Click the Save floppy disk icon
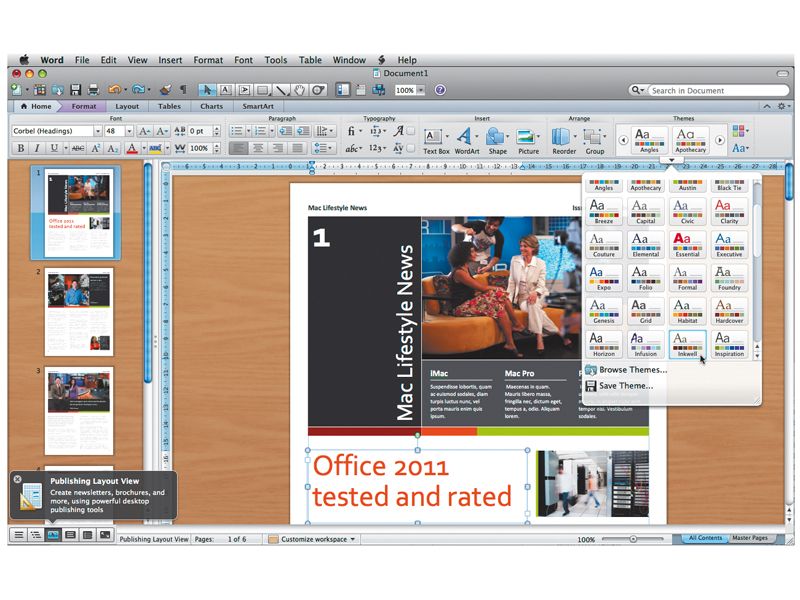Viewport: 800px width, 600px height. (x=76, y=90)
